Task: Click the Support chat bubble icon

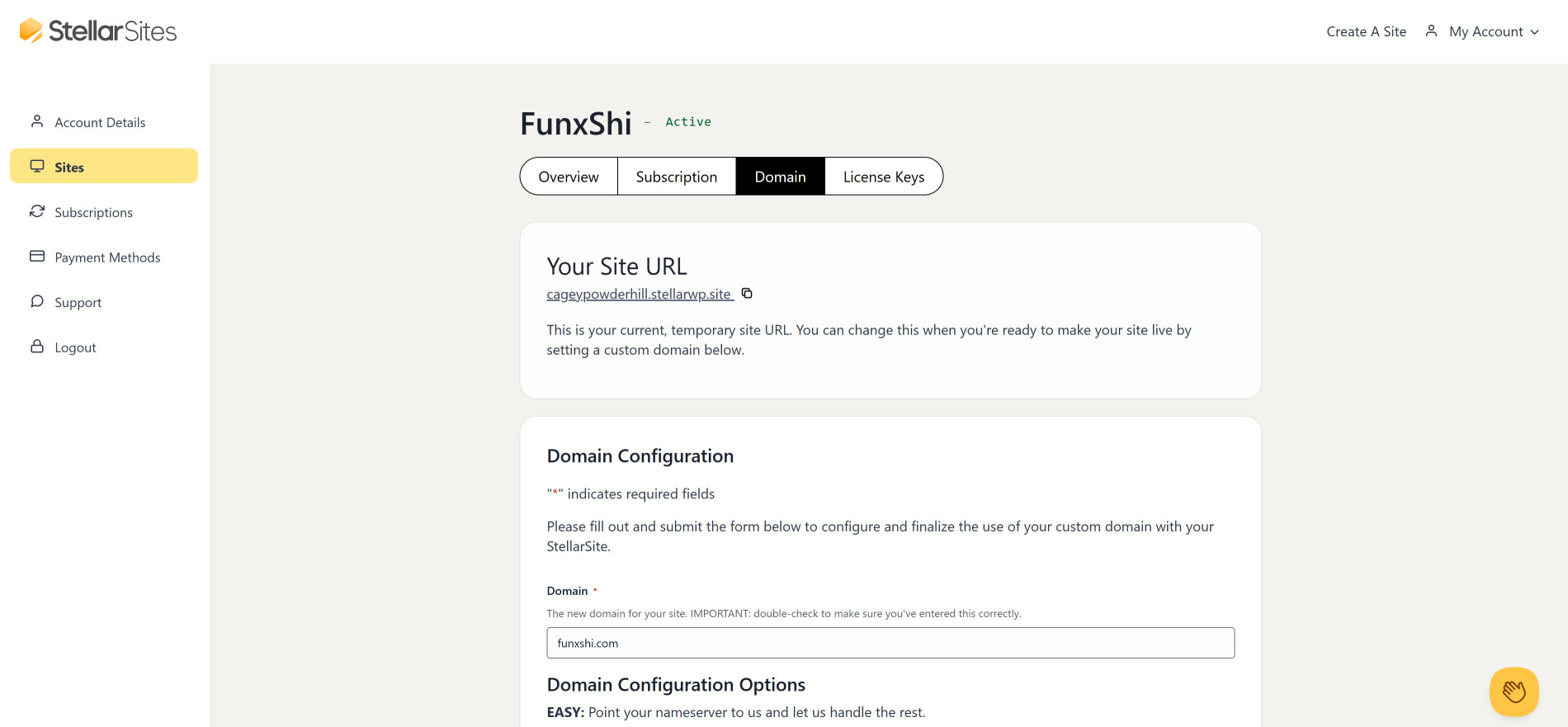Action: (x=37, y=301)
